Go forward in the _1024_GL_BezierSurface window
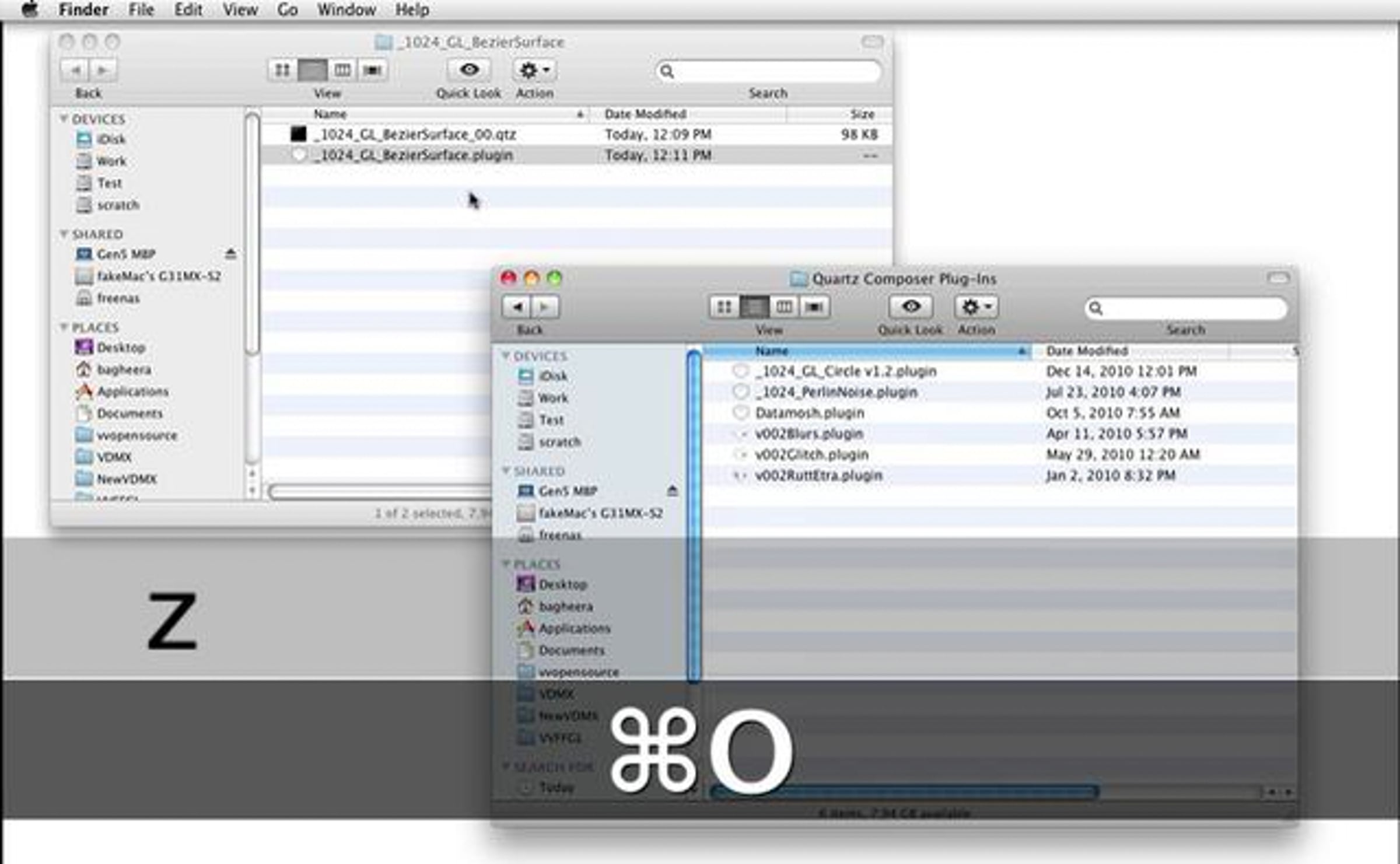 coord(103,70)
